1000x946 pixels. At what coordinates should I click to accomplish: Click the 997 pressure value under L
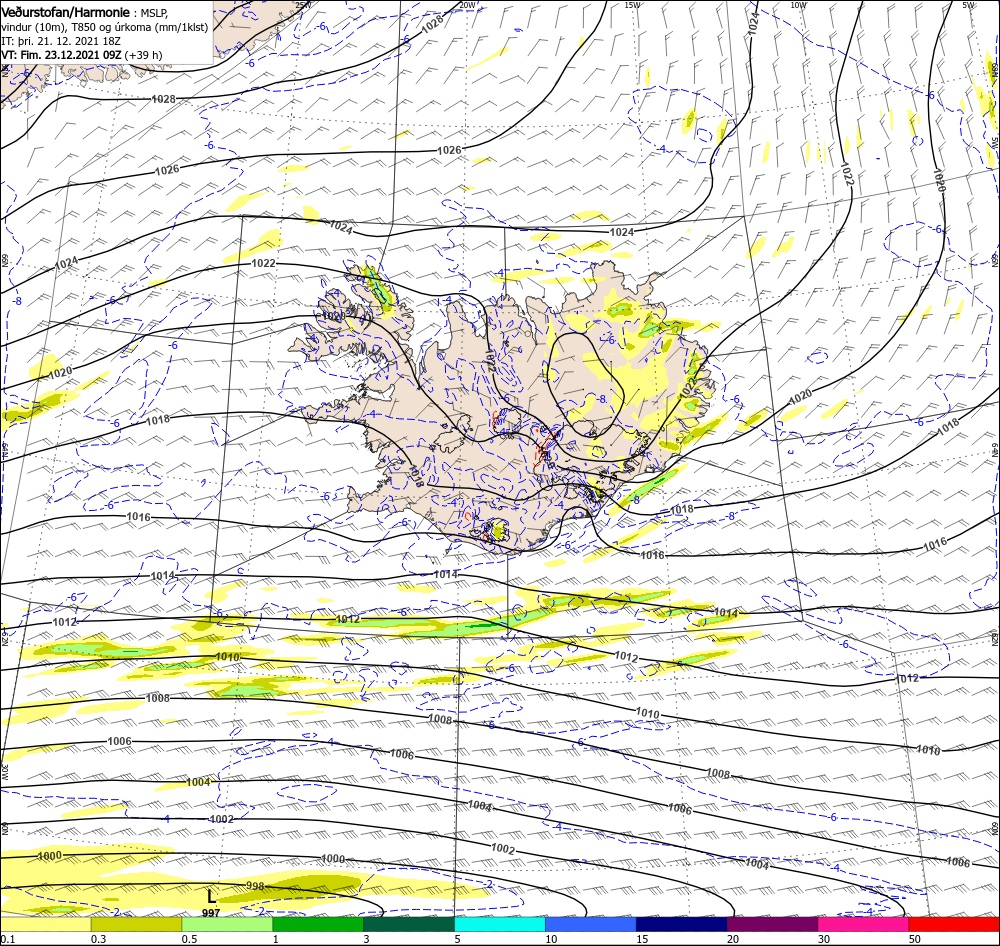coord(211,913)
